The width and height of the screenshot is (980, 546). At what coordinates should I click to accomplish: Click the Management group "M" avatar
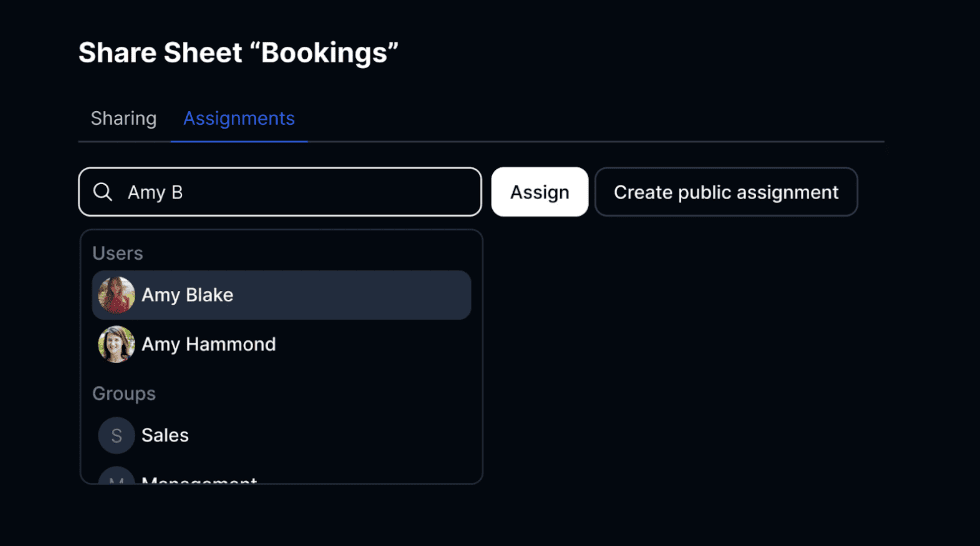pos(116,478)
